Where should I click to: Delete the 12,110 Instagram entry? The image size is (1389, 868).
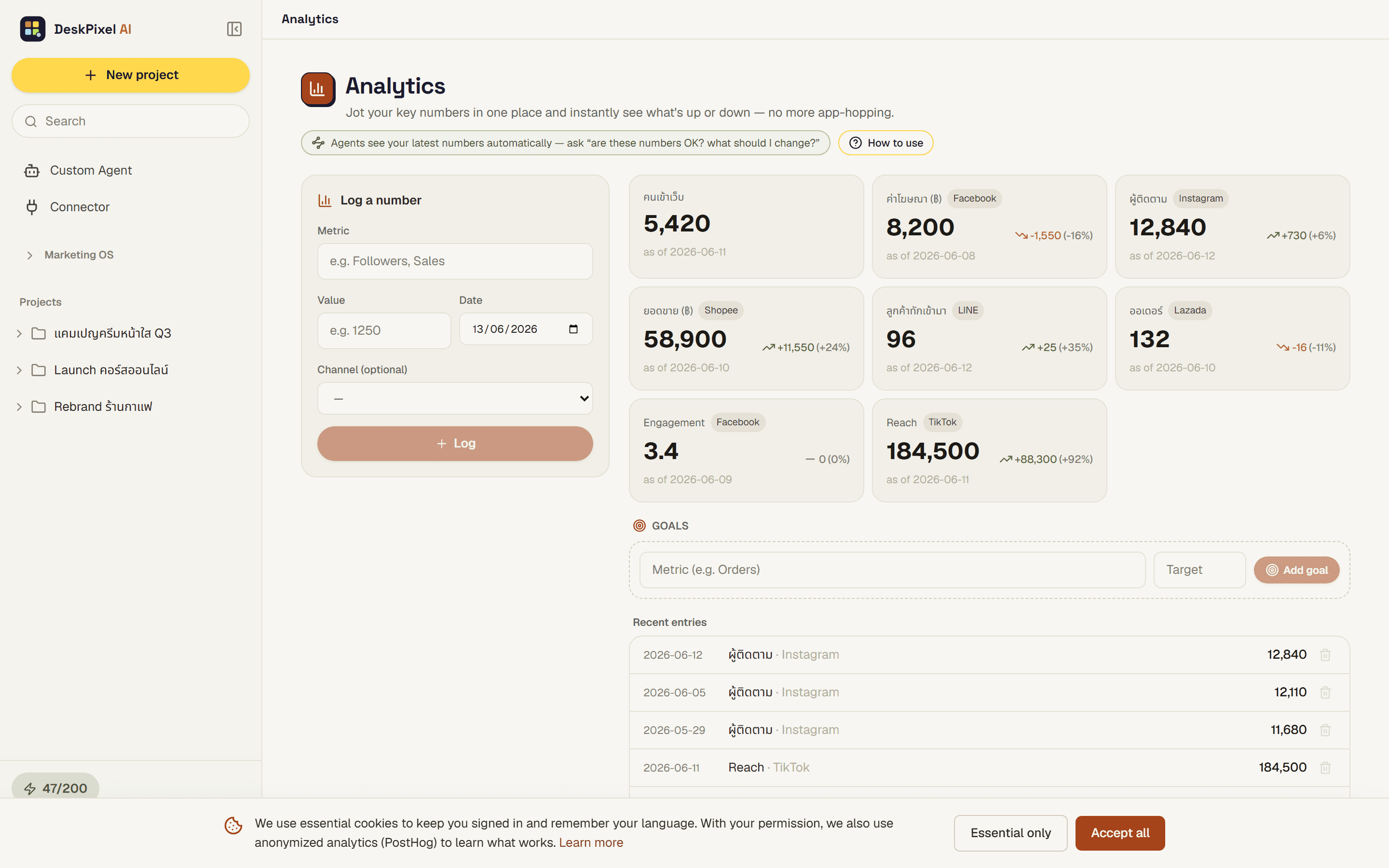[1325, 692]
